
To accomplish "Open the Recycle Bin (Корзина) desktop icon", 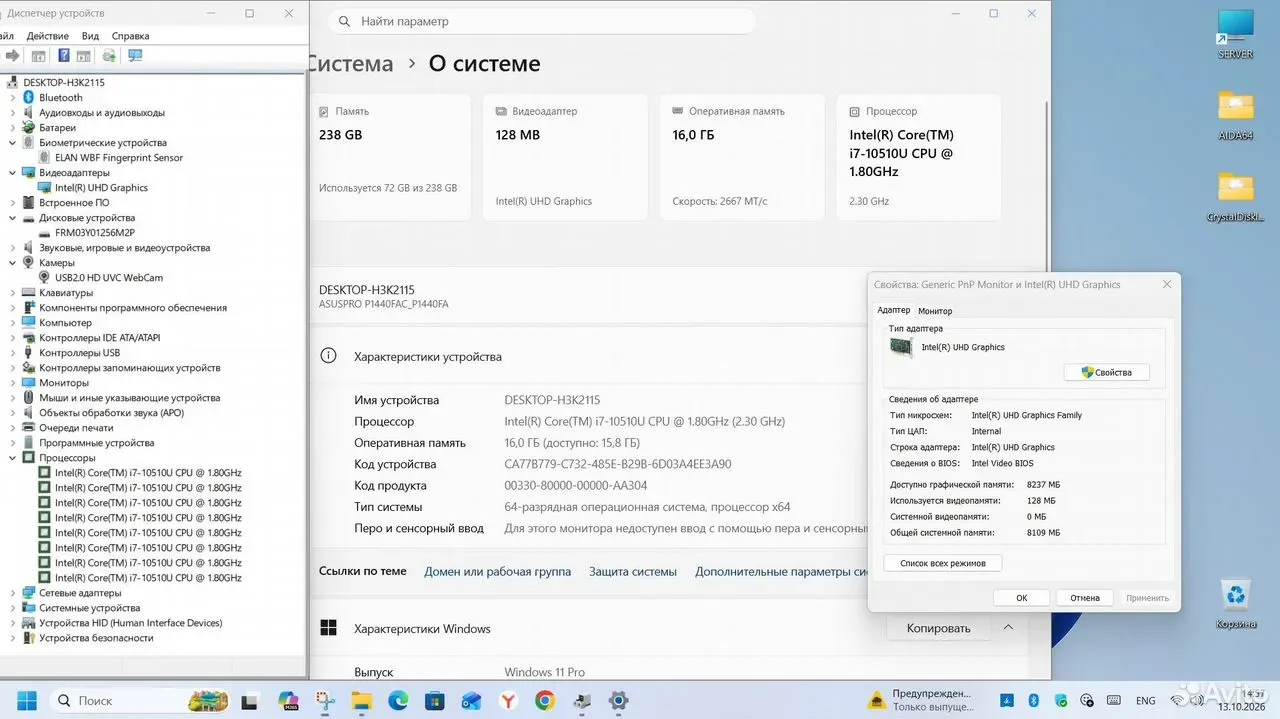I will (x=1236, y=604).
